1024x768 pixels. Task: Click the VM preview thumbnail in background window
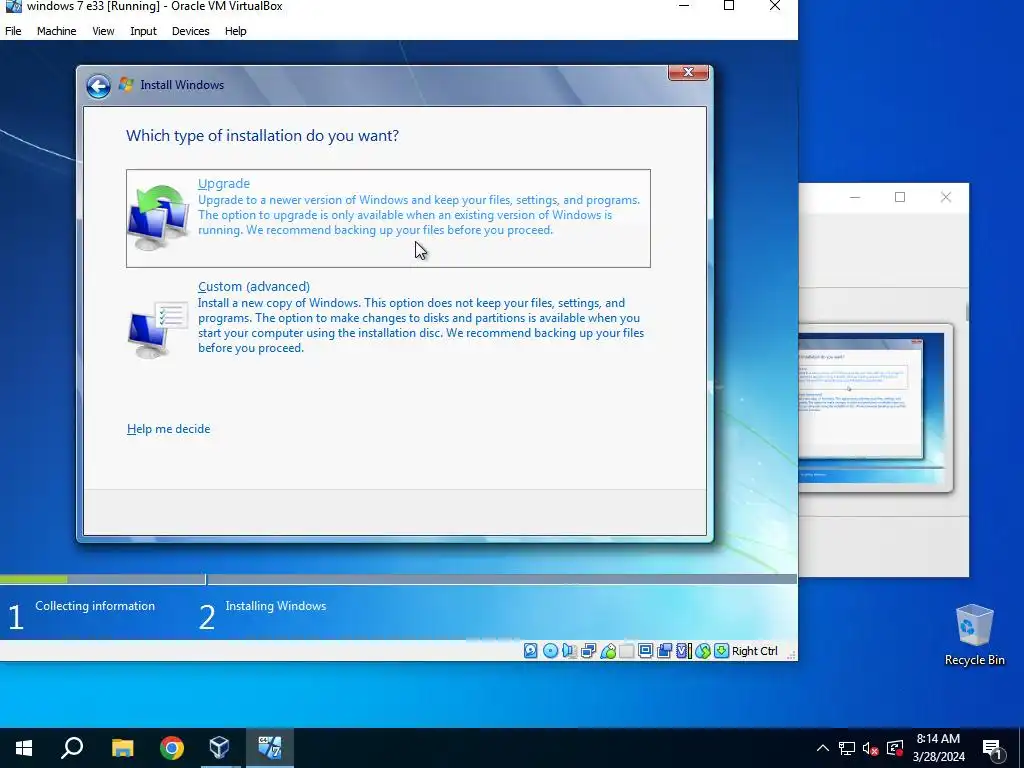pos(875,408)
